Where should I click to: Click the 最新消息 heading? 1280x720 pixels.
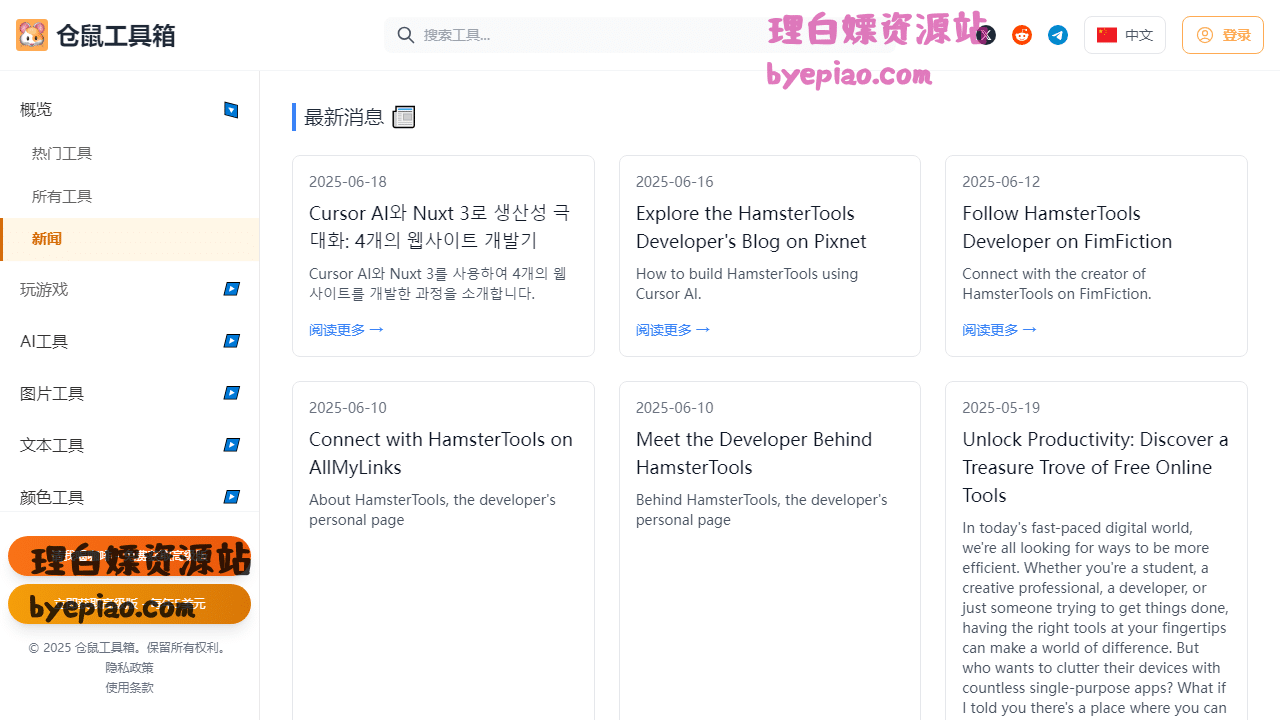[344, 117]
